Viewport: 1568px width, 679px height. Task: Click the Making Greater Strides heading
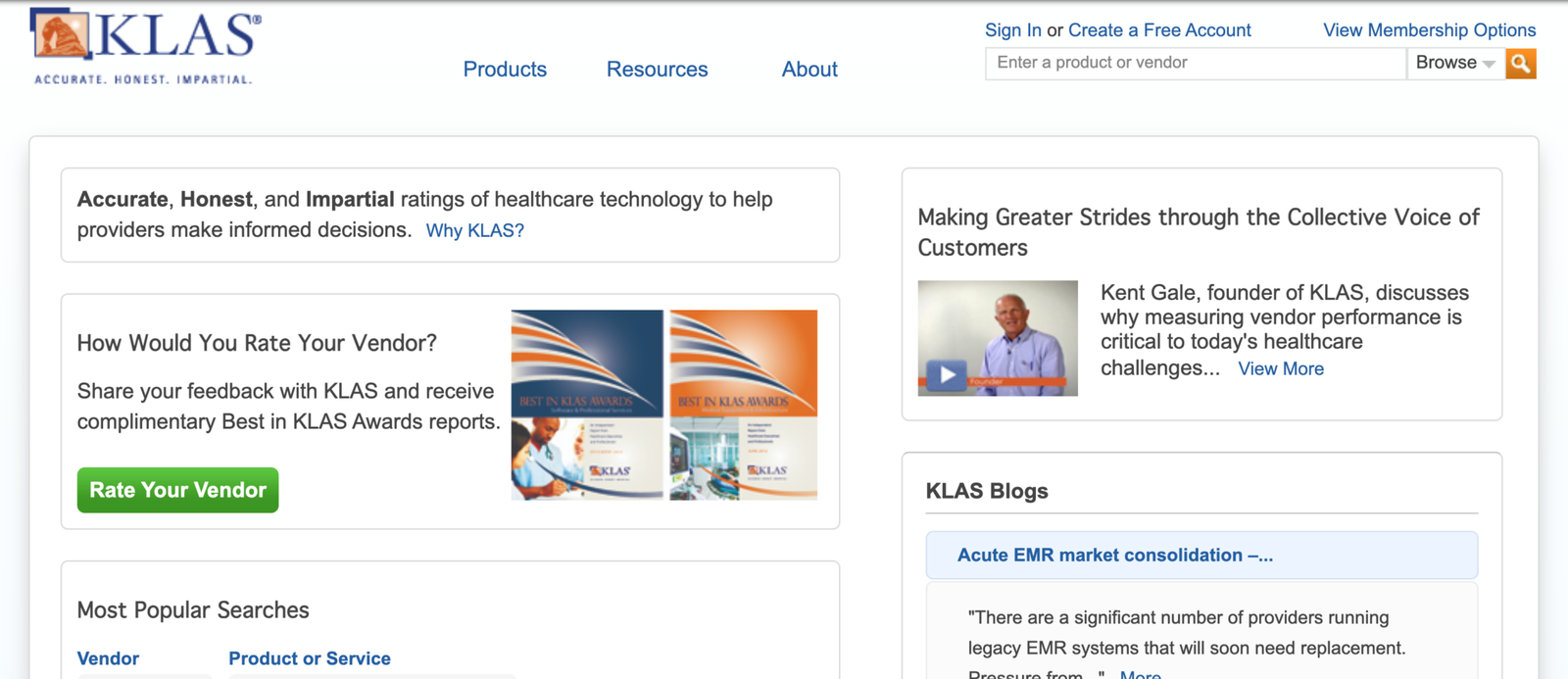[1198, 232]
